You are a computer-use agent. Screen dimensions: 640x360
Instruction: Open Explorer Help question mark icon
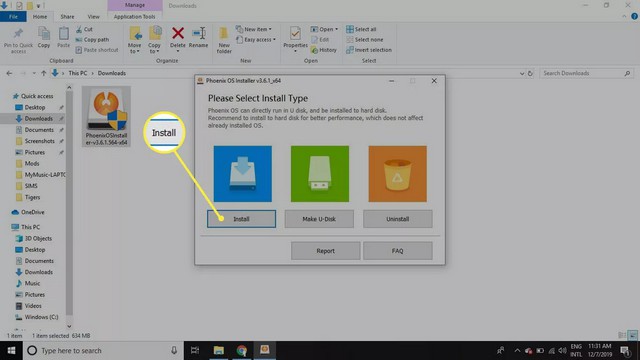point(634,16)
